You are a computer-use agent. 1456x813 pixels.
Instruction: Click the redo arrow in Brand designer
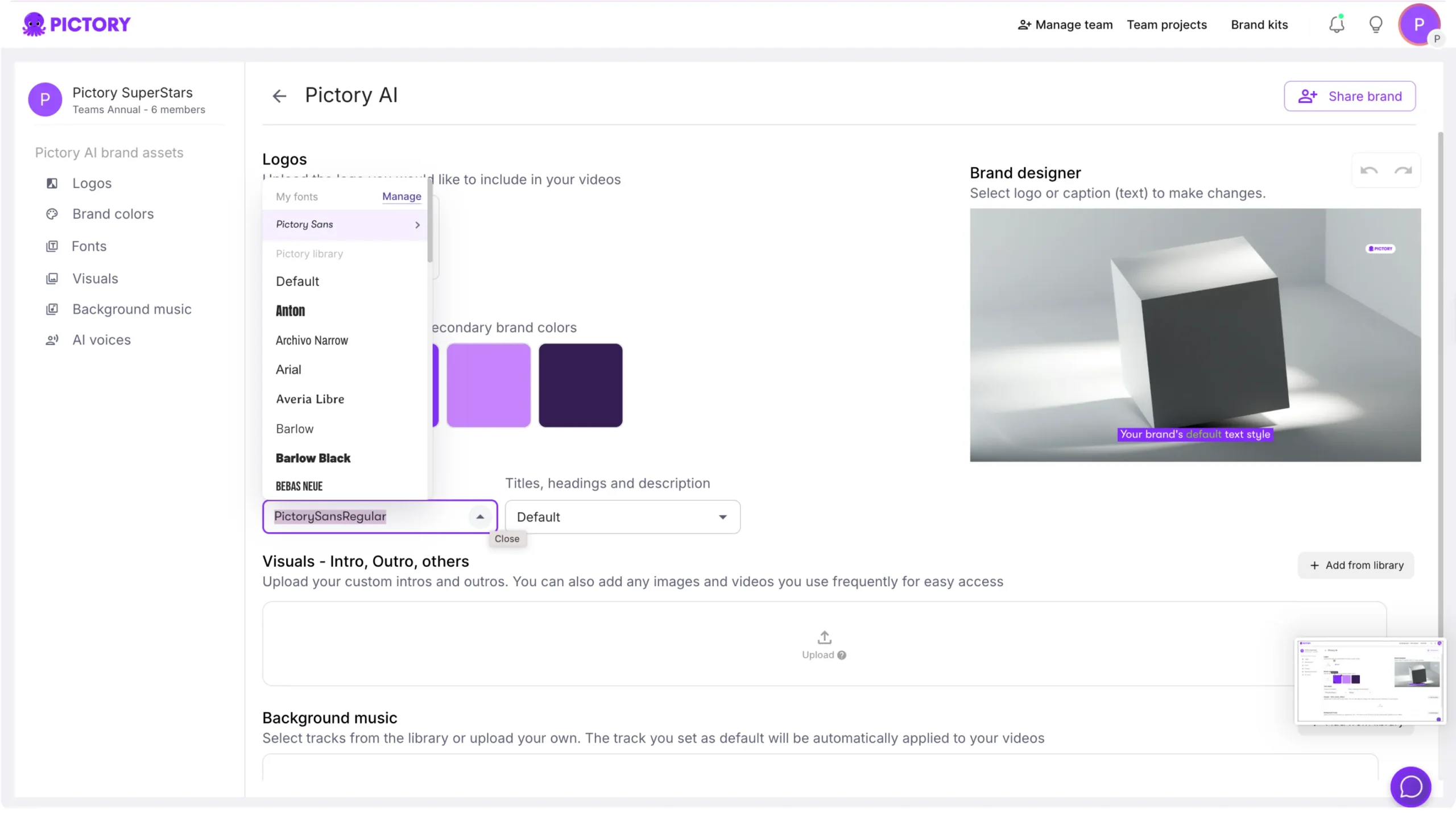[1403, 171]
